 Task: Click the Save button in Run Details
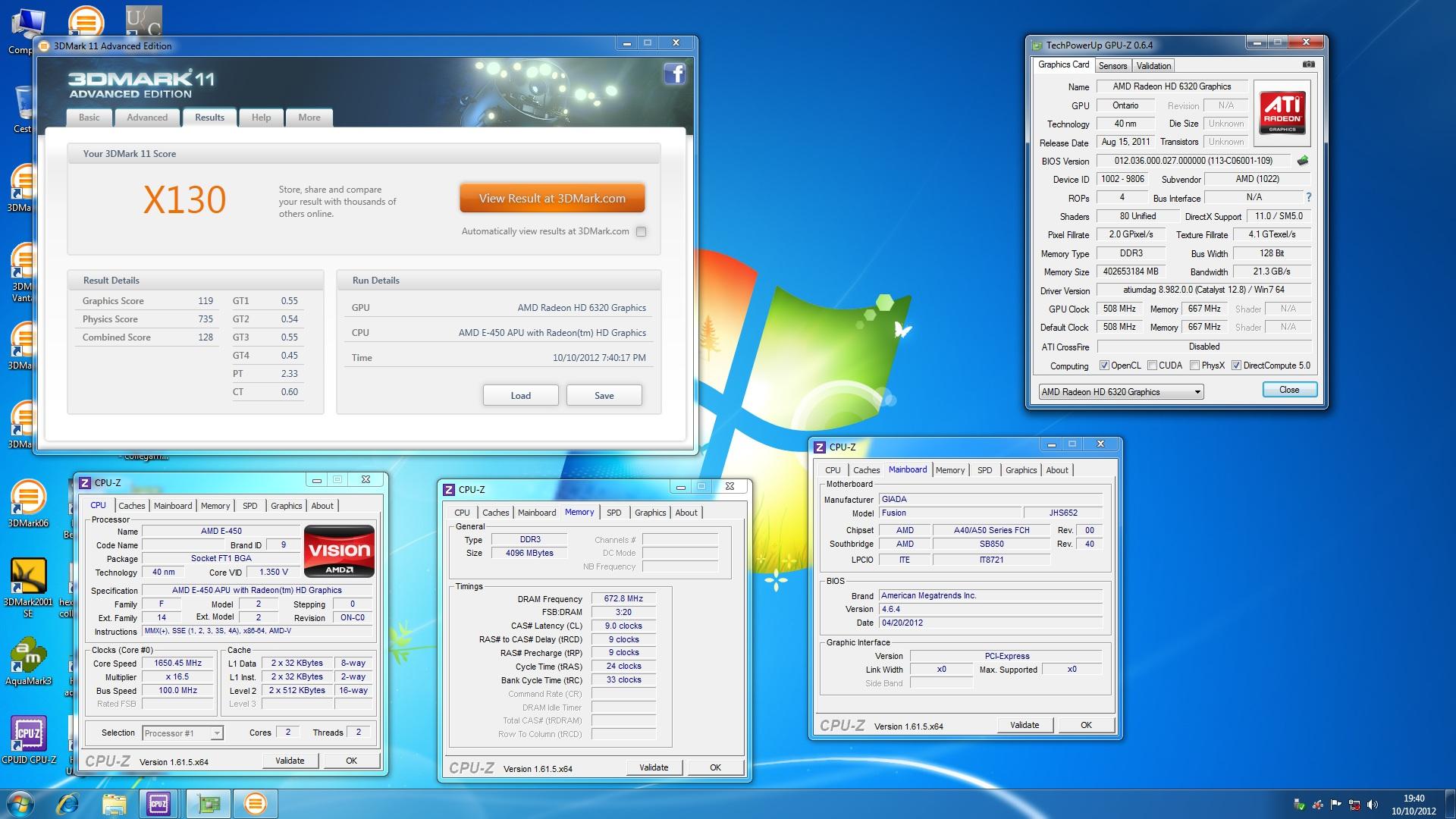(604, 395)
